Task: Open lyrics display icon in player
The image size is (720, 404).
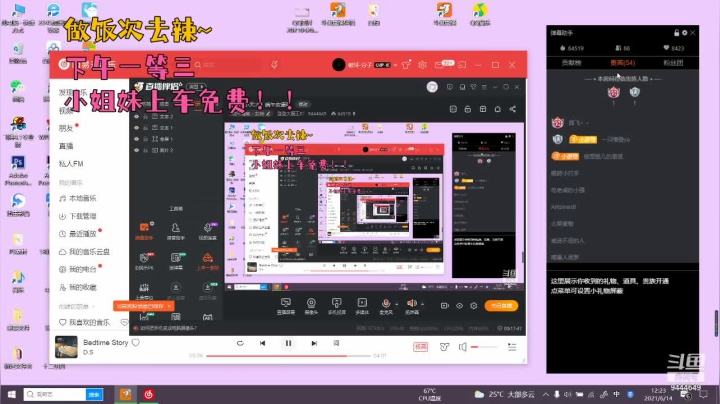Action: (x=337, y=343)
